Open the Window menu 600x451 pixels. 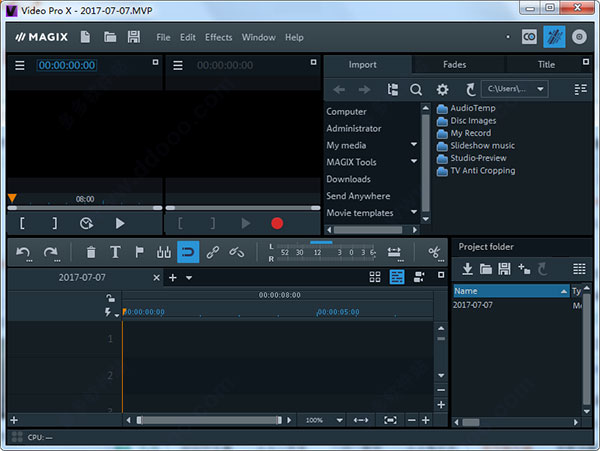[x=259, y=37]
